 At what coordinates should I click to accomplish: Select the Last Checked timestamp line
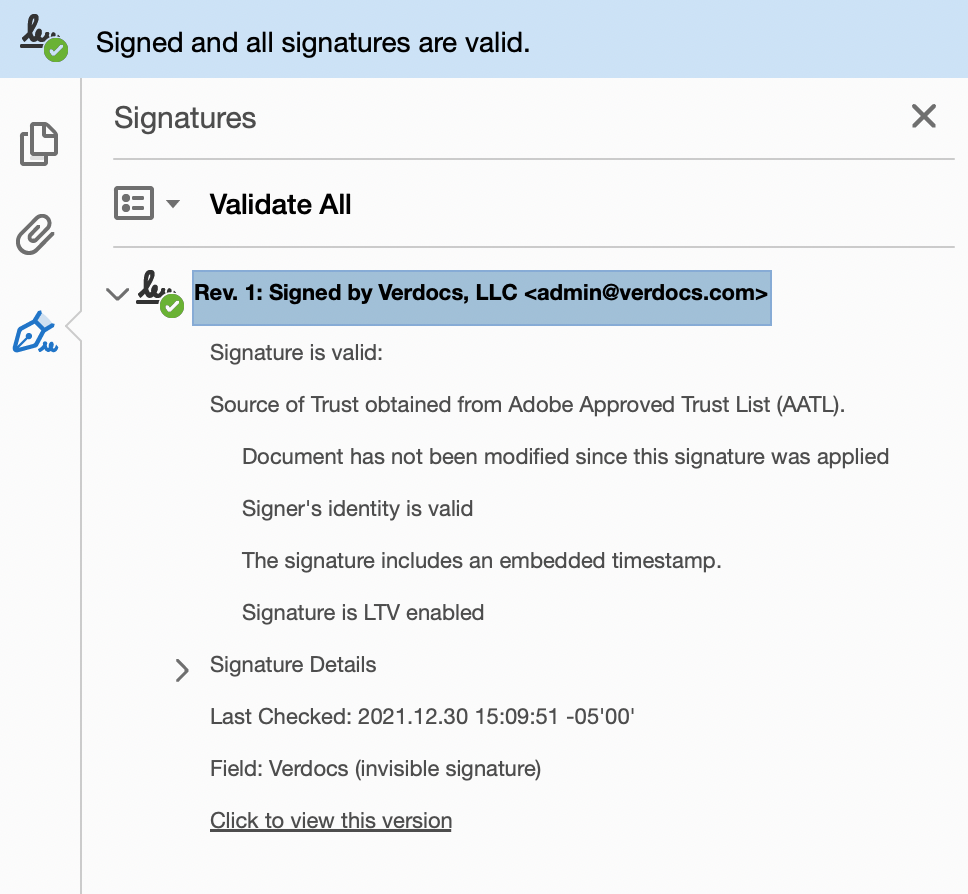pyautogui.click(x=423, y=717)
